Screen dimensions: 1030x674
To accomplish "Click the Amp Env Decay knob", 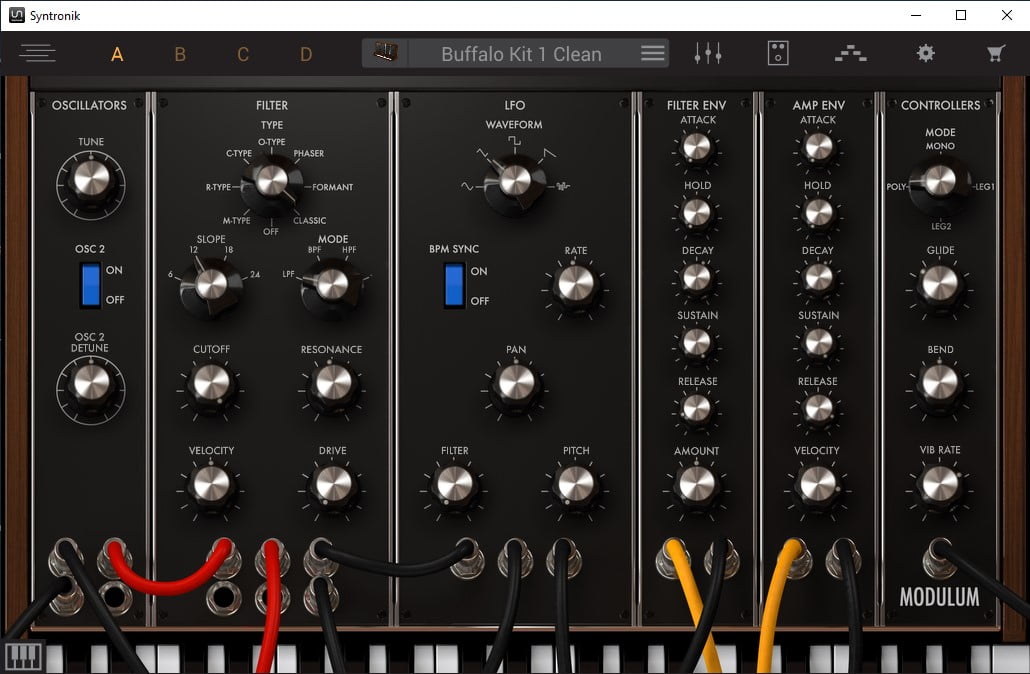I will coord(818,277).
